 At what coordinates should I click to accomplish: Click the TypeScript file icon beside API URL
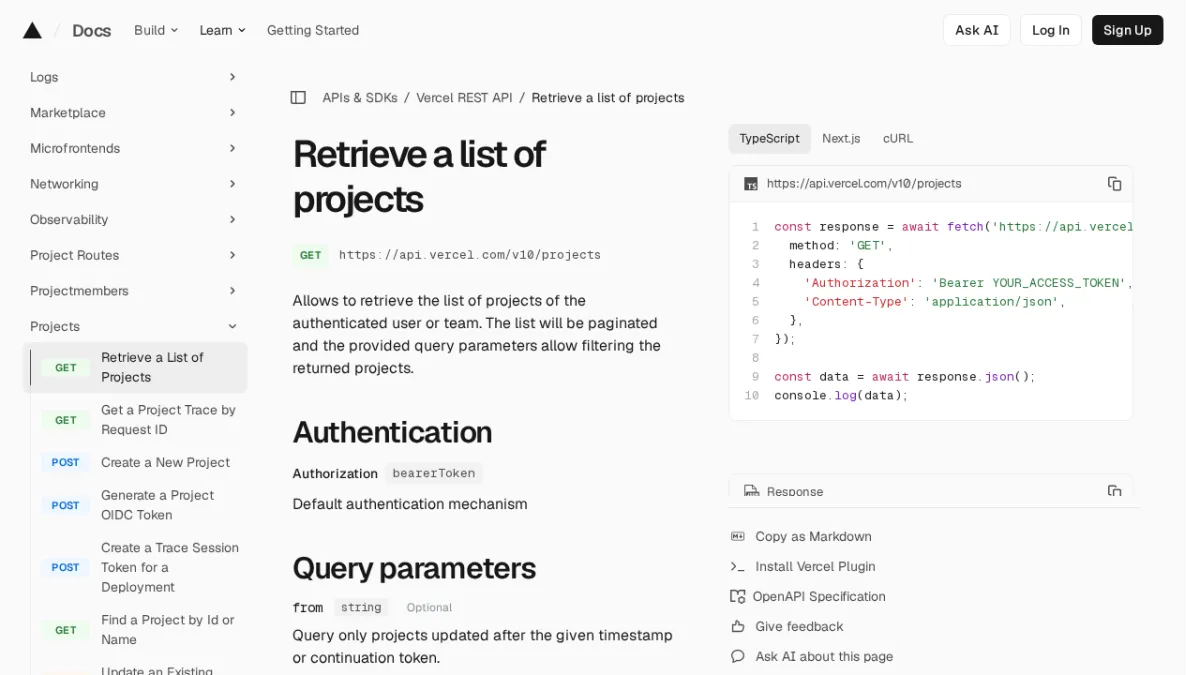pos(751,184)
